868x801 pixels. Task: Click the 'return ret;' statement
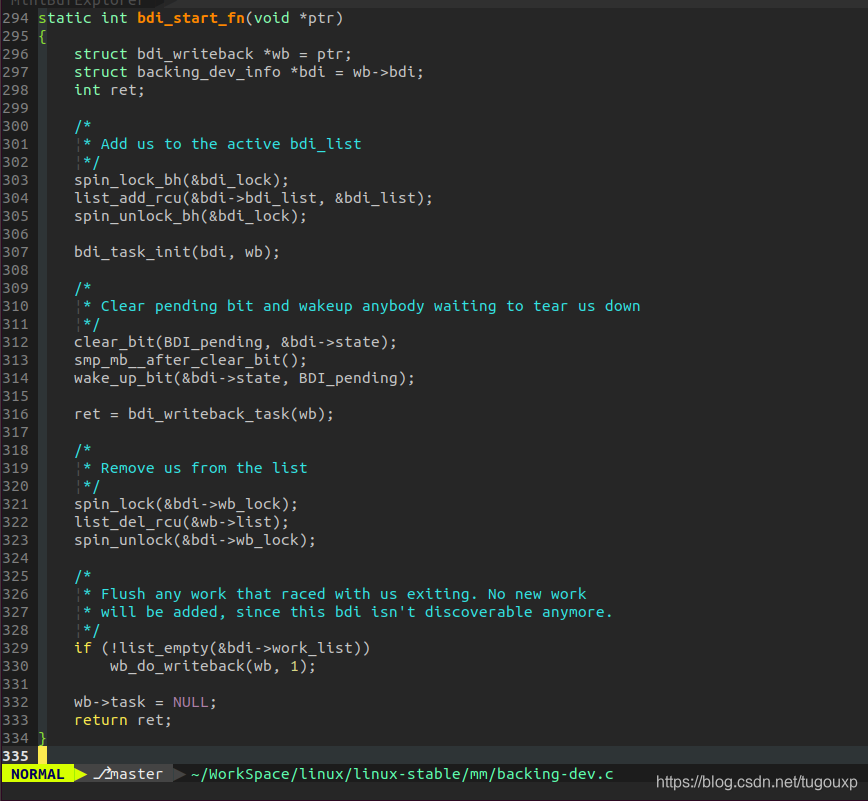[123, 720]
